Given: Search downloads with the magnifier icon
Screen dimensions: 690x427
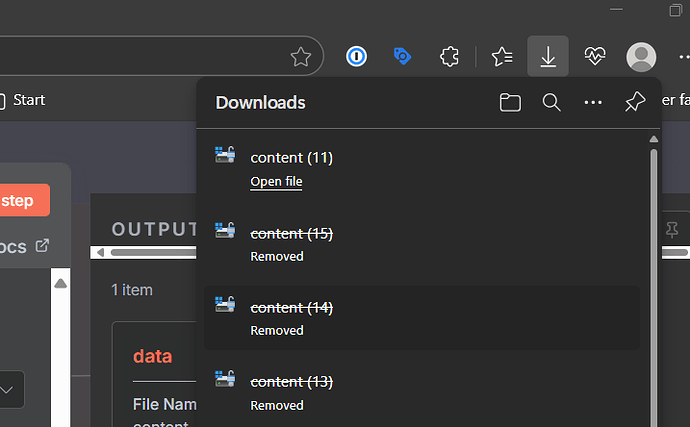Looking at the screenshot, I should [x=551, y=102].
